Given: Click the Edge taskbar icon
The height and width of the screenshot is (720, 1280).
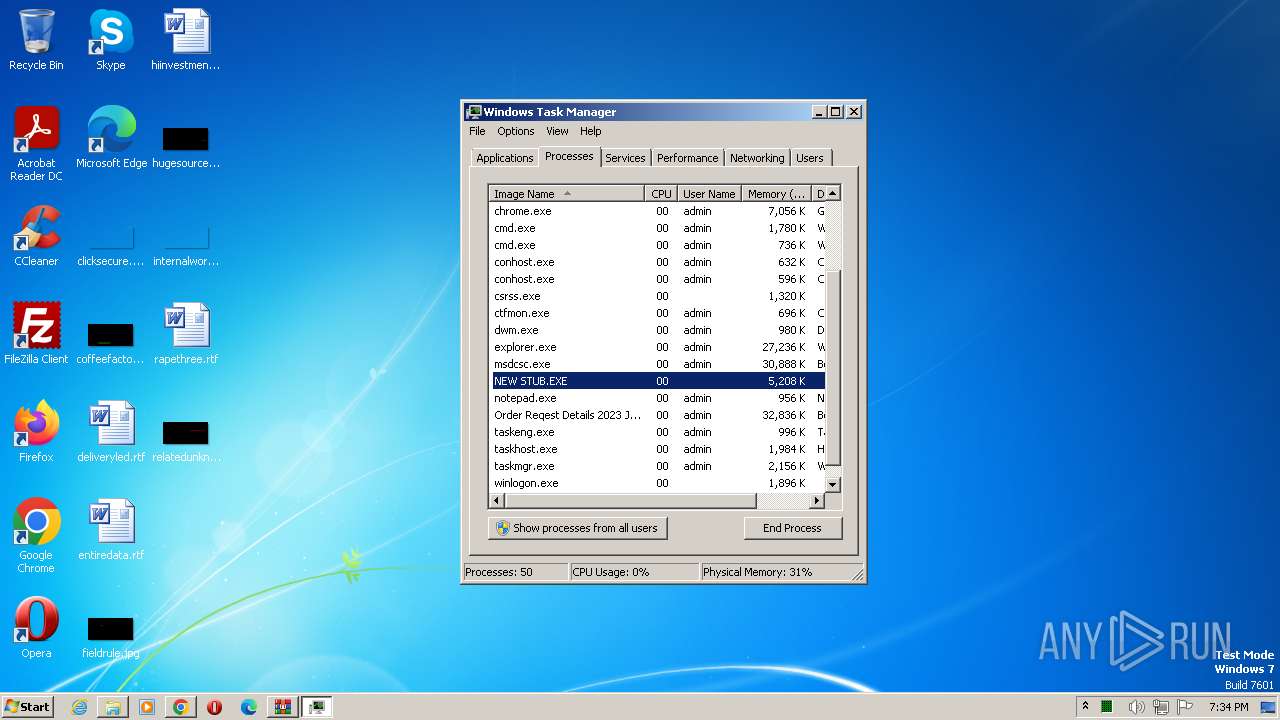Looking at the screenshot, I should (x=249, y=707).
